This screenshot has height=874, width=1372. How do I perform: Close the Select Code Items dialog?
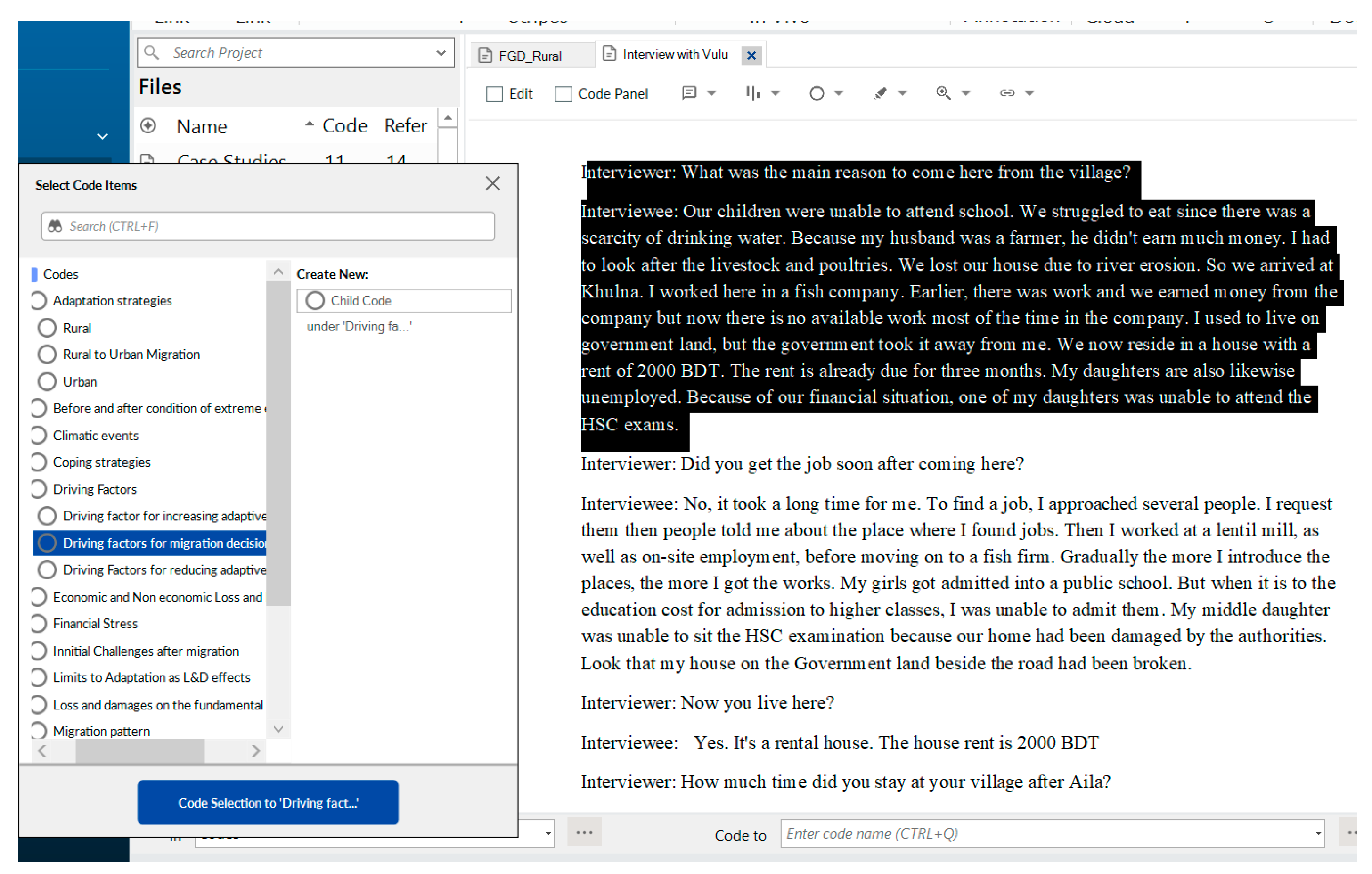point(492,183)
